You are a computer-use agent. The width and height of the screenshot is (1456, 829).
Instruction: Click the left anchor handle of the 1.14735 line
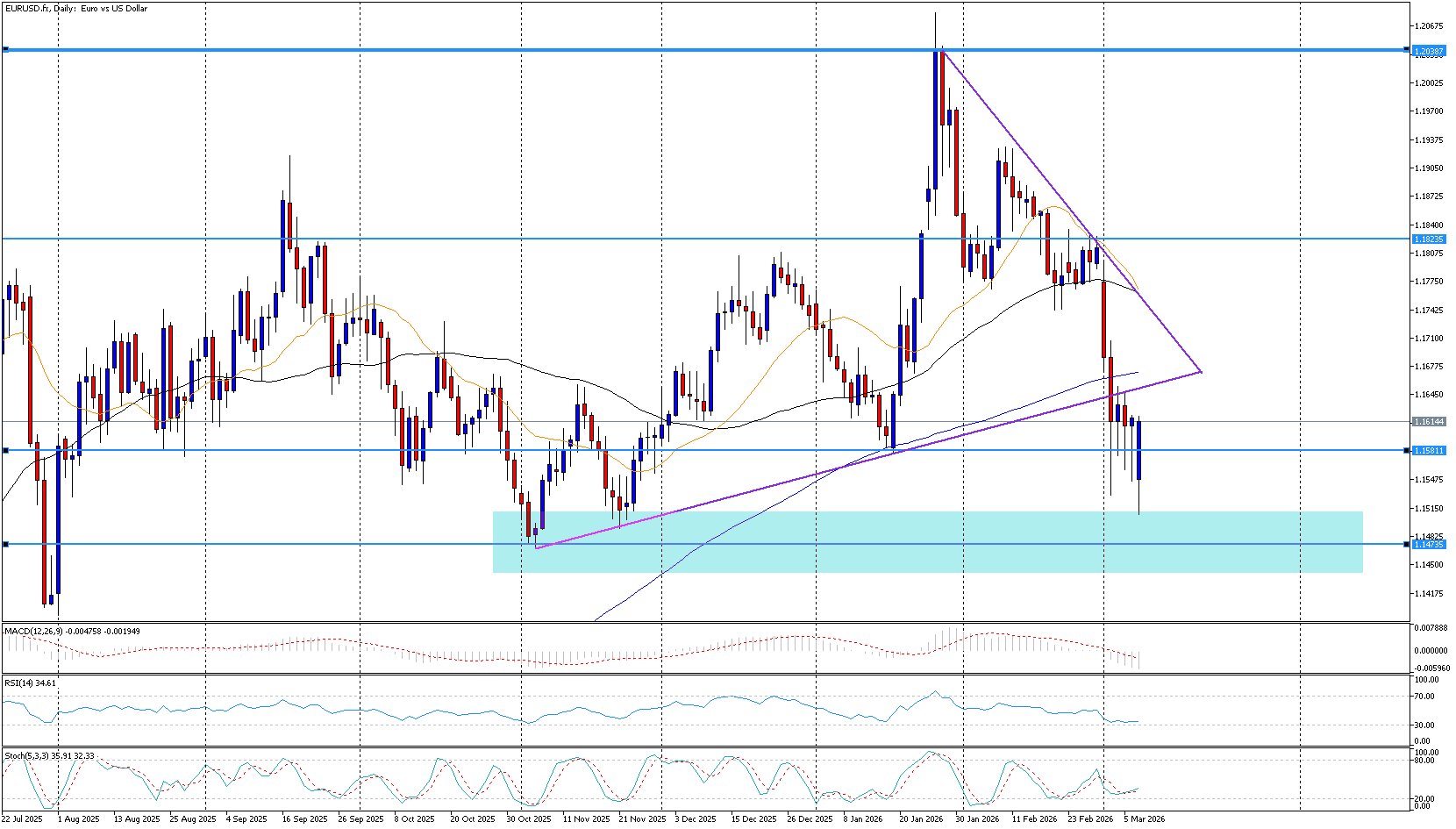tap(6, 544)
